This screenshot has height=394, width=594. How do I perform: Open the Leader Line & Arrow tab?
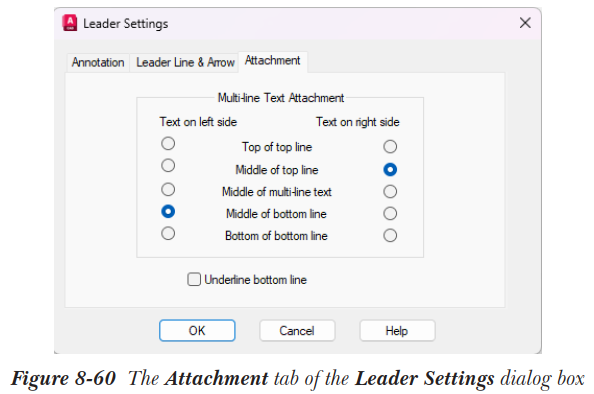185,62
